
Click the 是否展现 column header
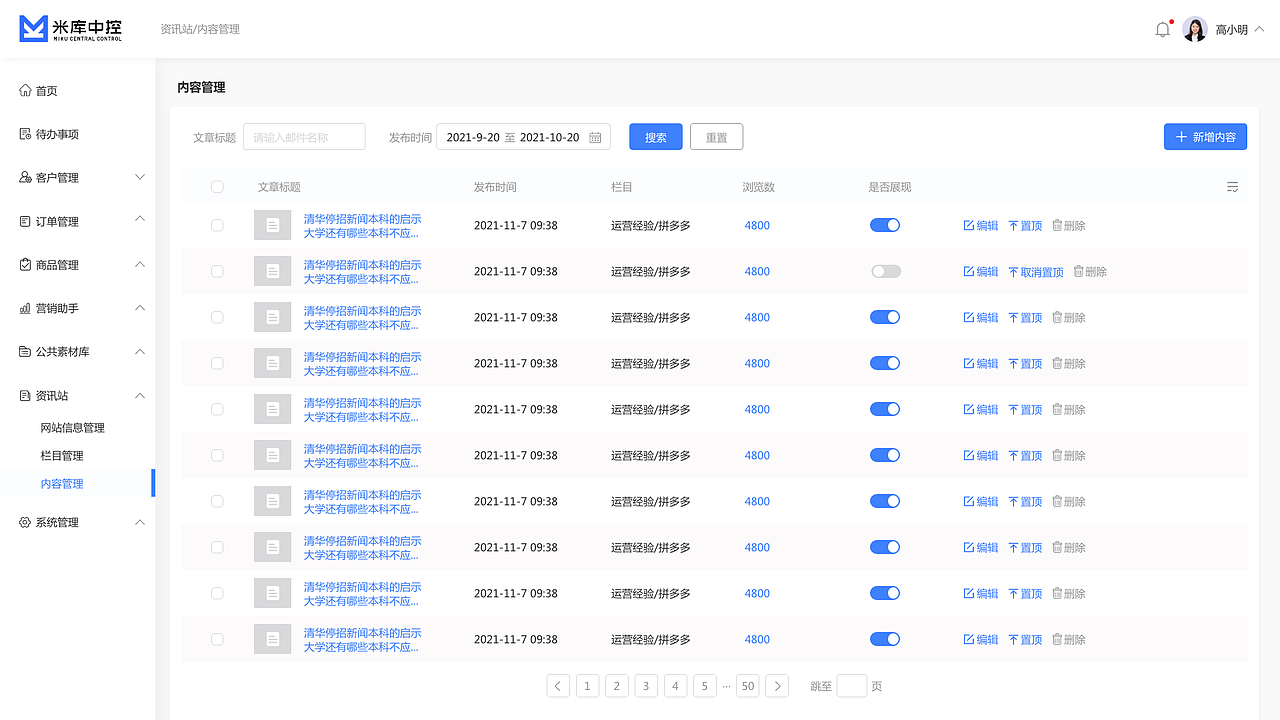tap(890, 187)
